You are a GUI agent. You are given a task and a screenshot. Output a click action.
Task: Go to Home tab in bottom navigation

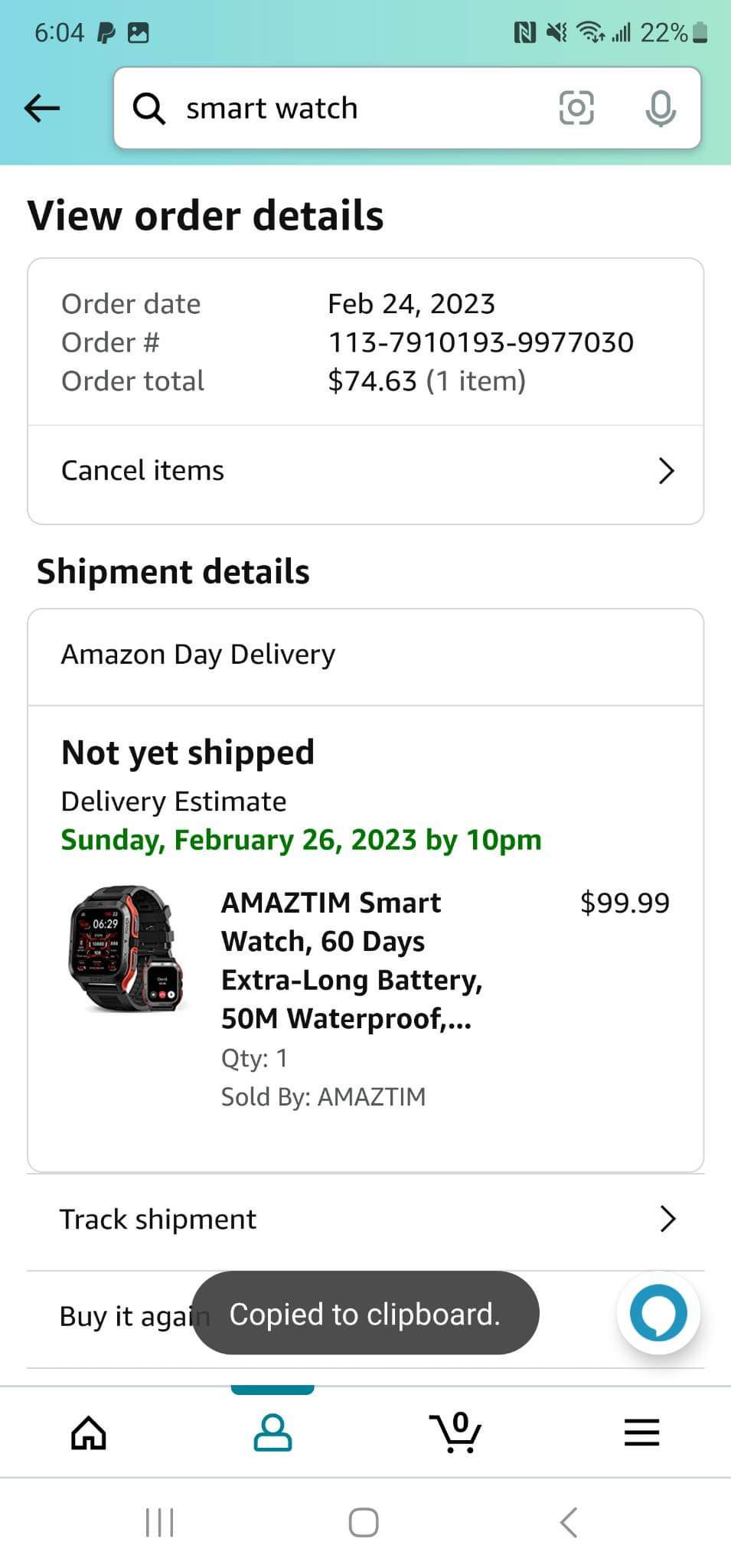point(89,1432)
